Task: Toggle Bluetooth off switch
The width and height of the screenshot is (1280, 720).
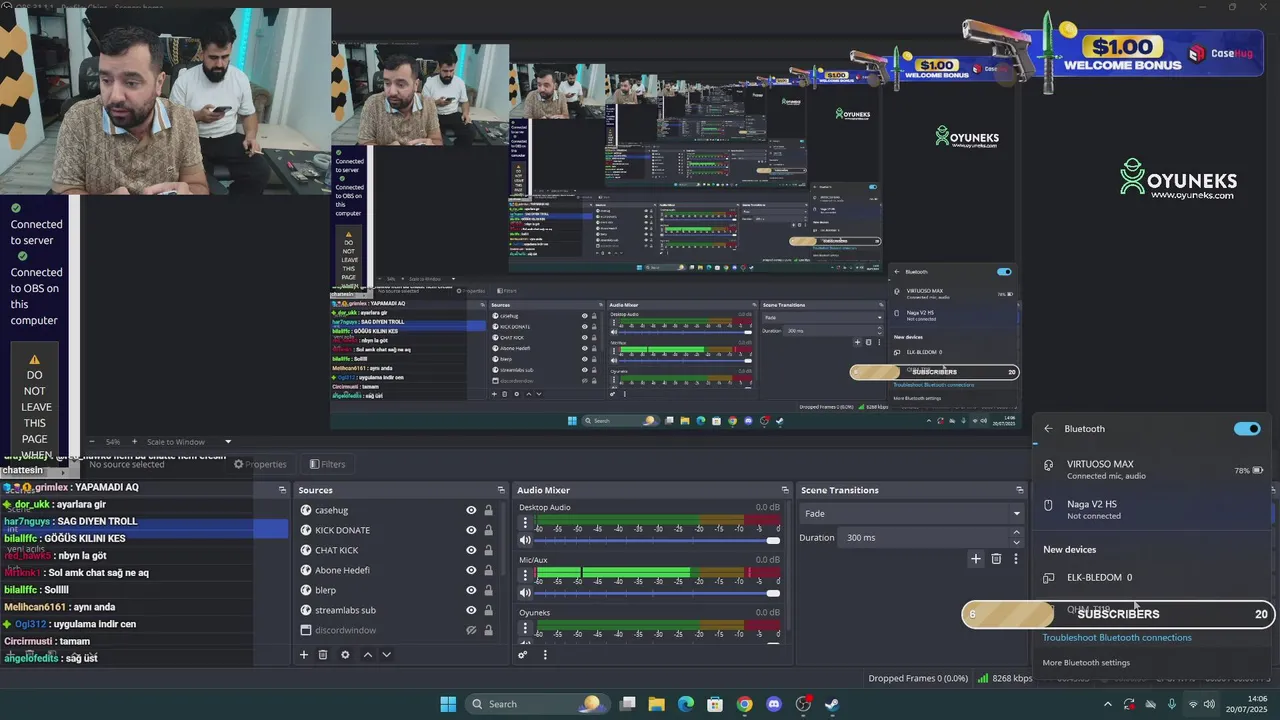Action: point(1247,429)
